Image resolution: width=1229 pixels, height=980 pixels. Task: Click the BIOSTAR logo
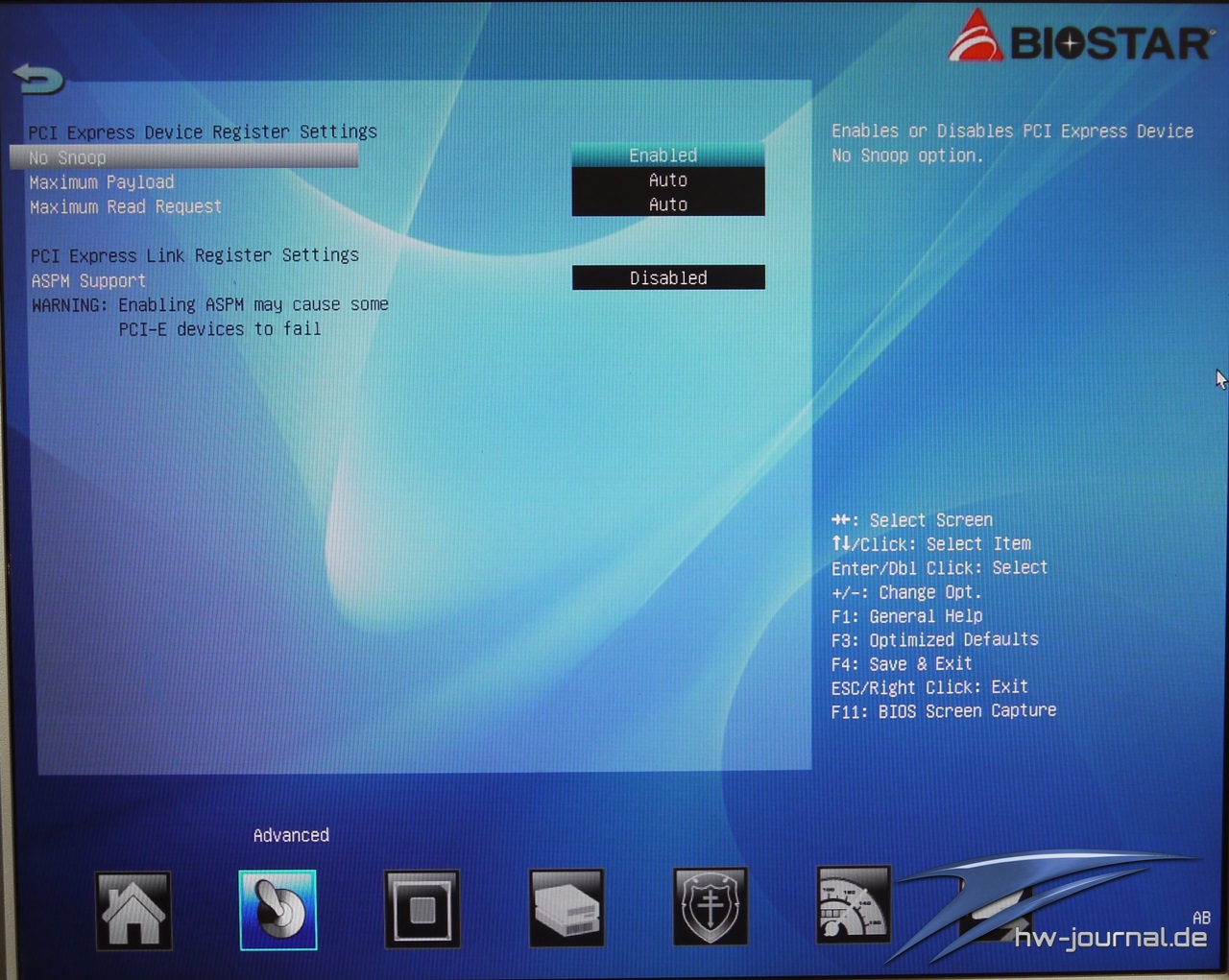tap(1080, 36)
